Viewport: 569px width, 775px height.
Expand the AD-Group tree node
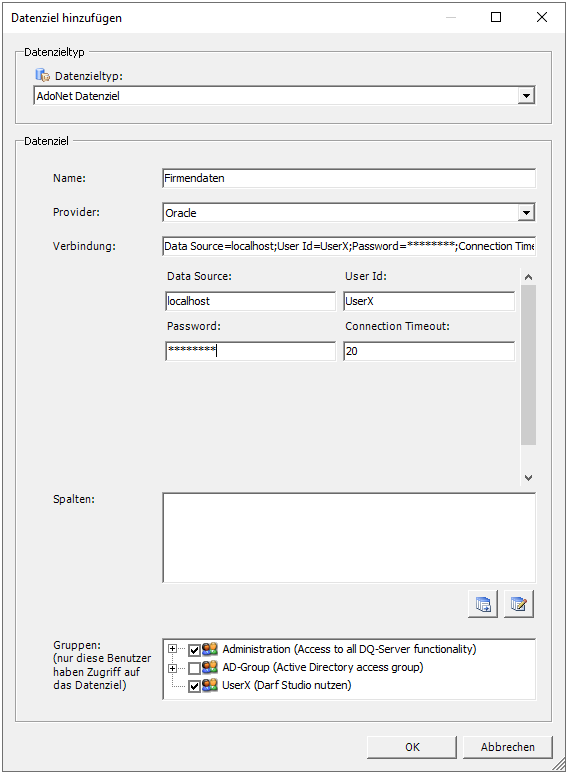coord(172,668)
